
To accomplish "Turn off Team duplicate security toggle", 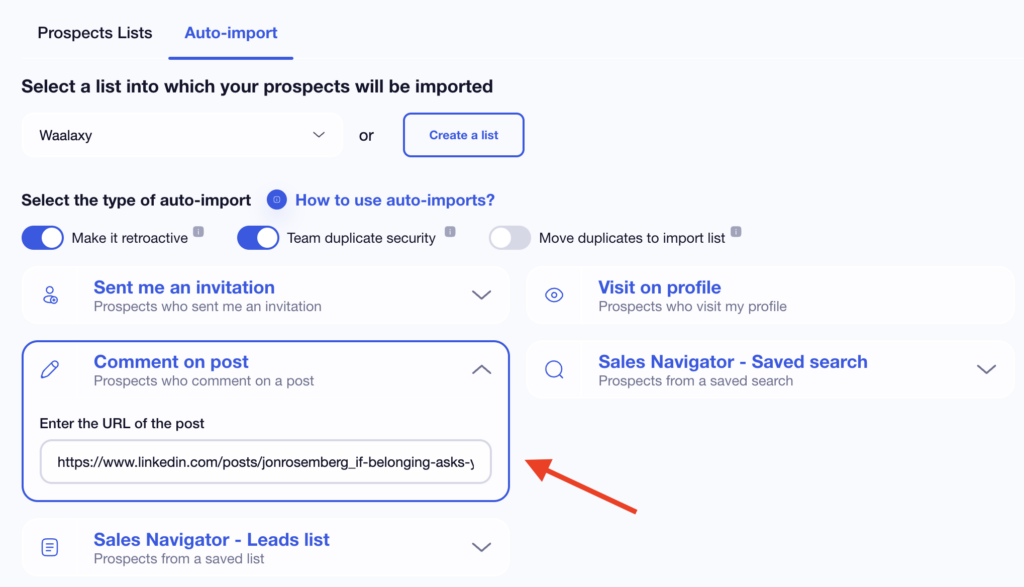I will coord(258,238).
